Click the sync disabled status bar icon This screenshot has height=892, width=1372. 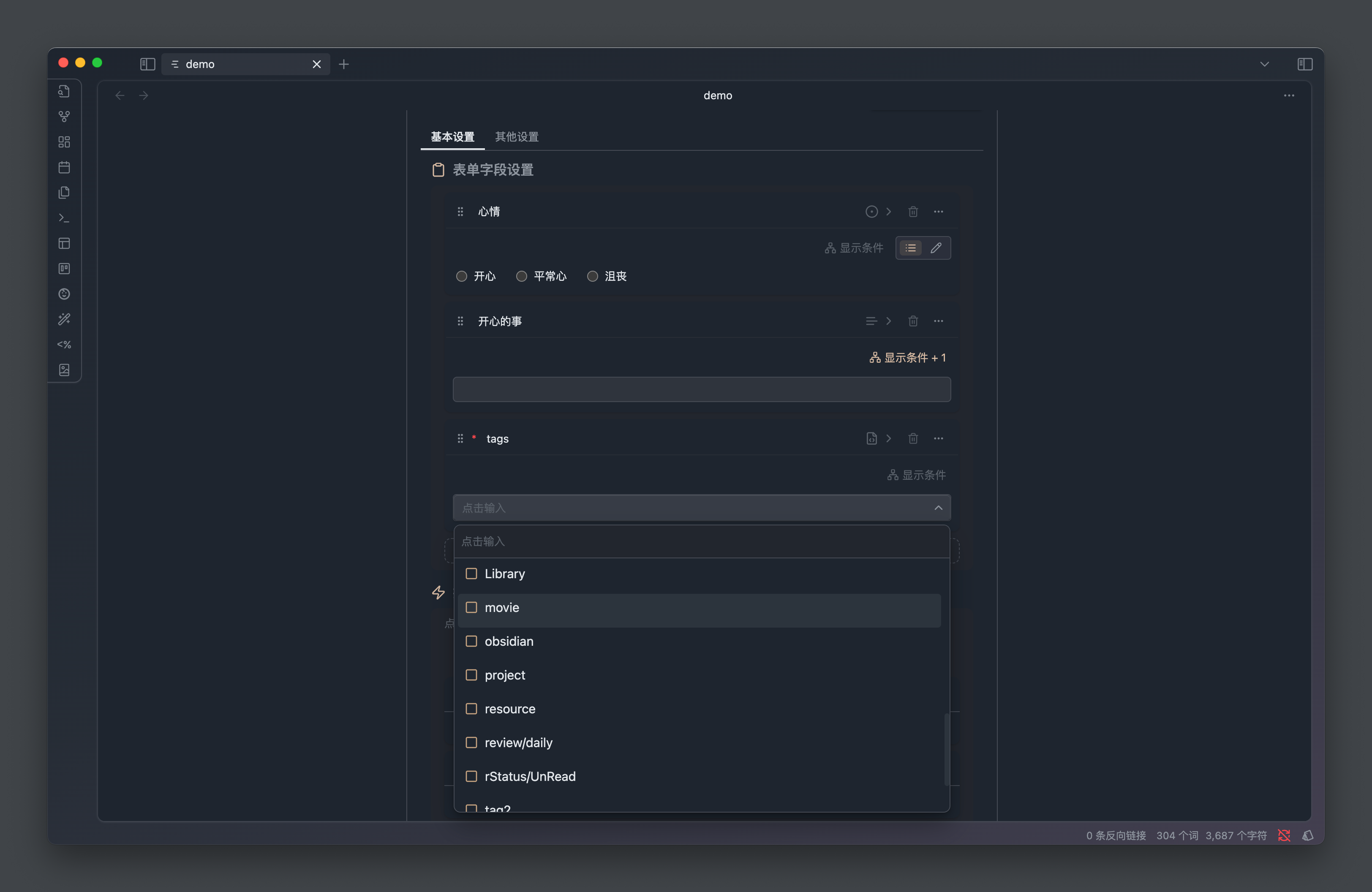(x=1284, y=835)
